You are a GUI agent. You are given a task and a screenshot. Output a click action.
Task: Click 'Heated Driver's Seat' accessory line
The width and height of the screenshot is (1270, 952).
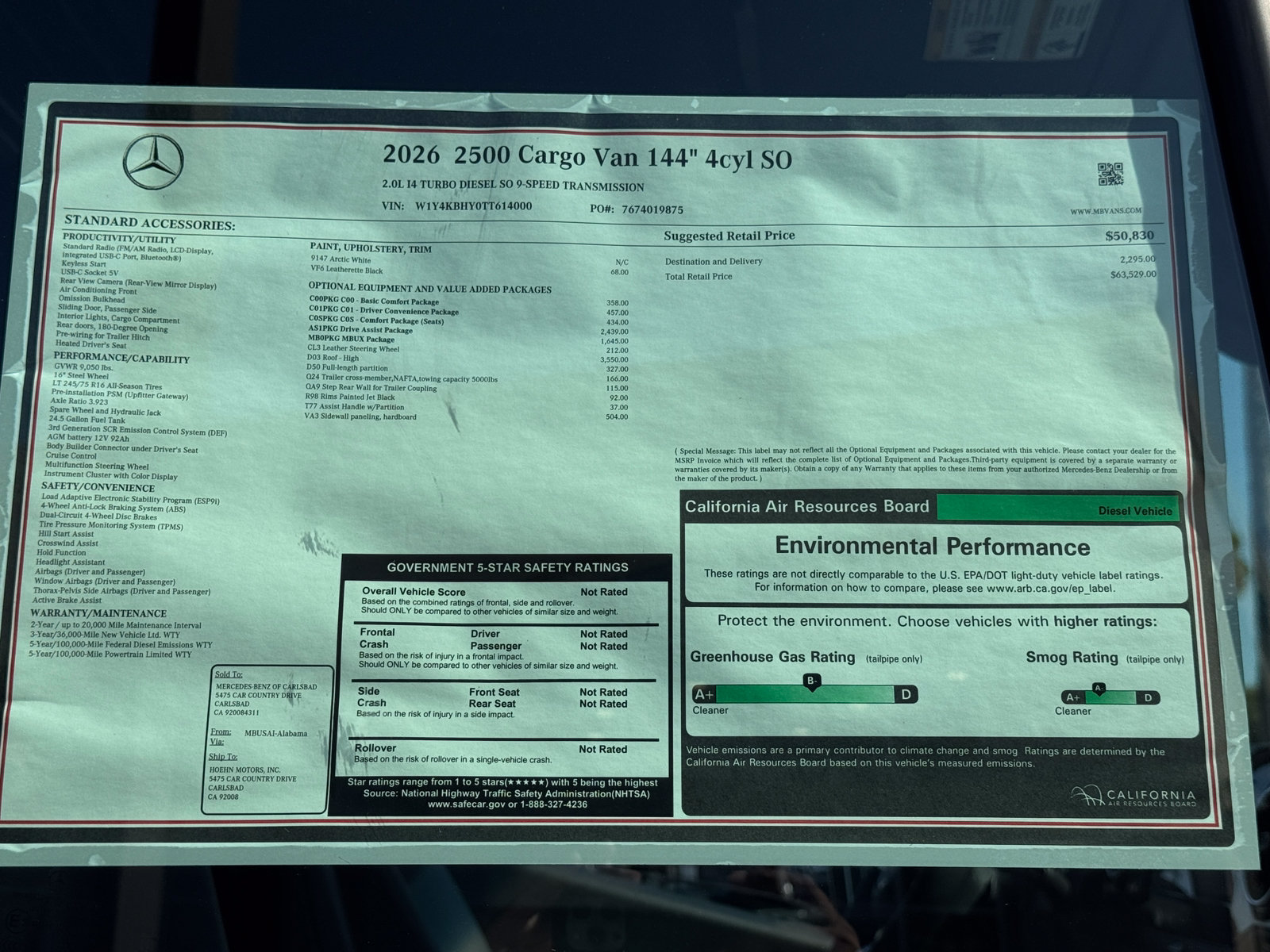pos(91,344)
